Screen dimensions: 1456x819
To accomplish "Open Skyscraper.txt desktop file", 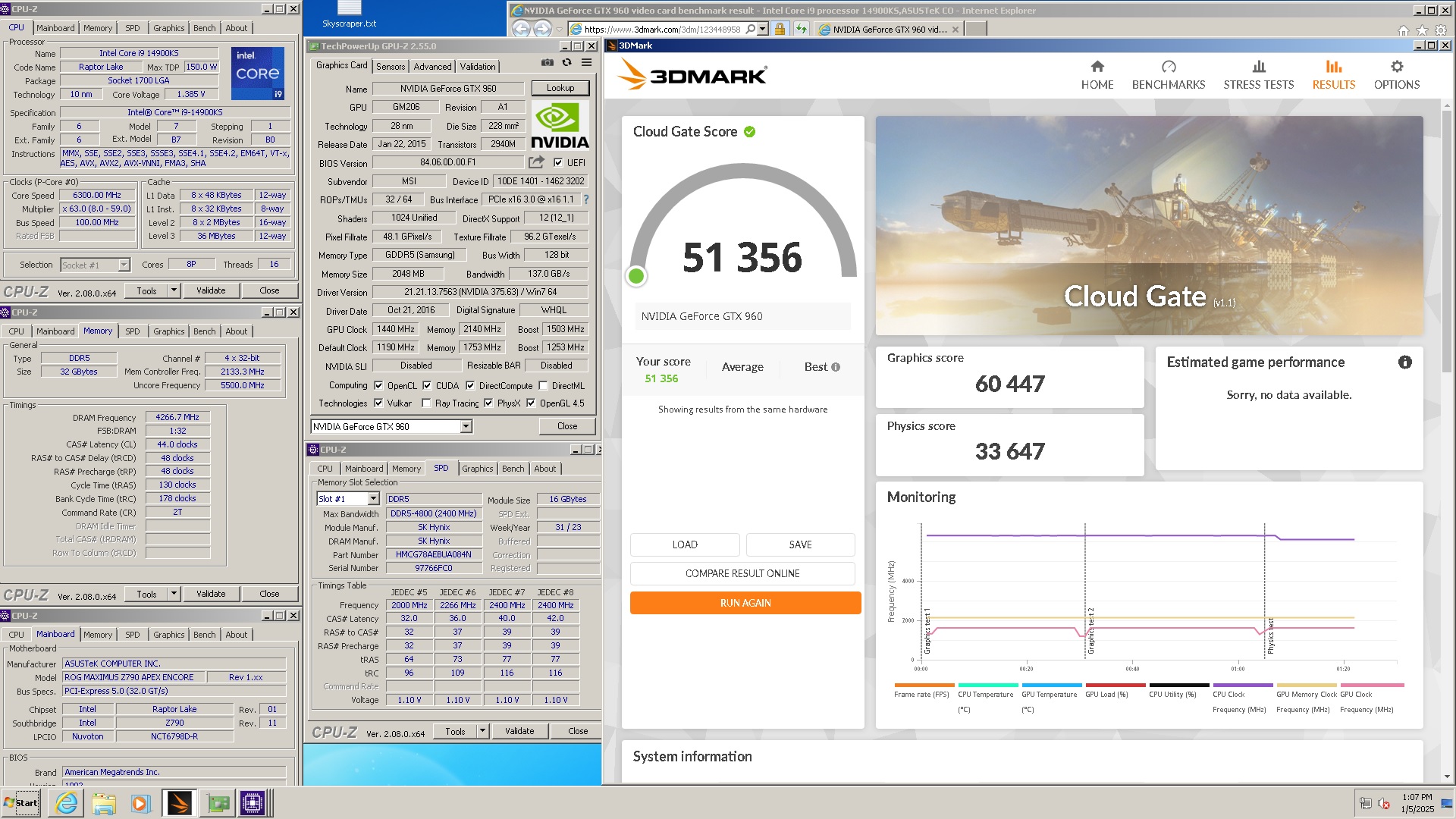I will coord(349,14).
